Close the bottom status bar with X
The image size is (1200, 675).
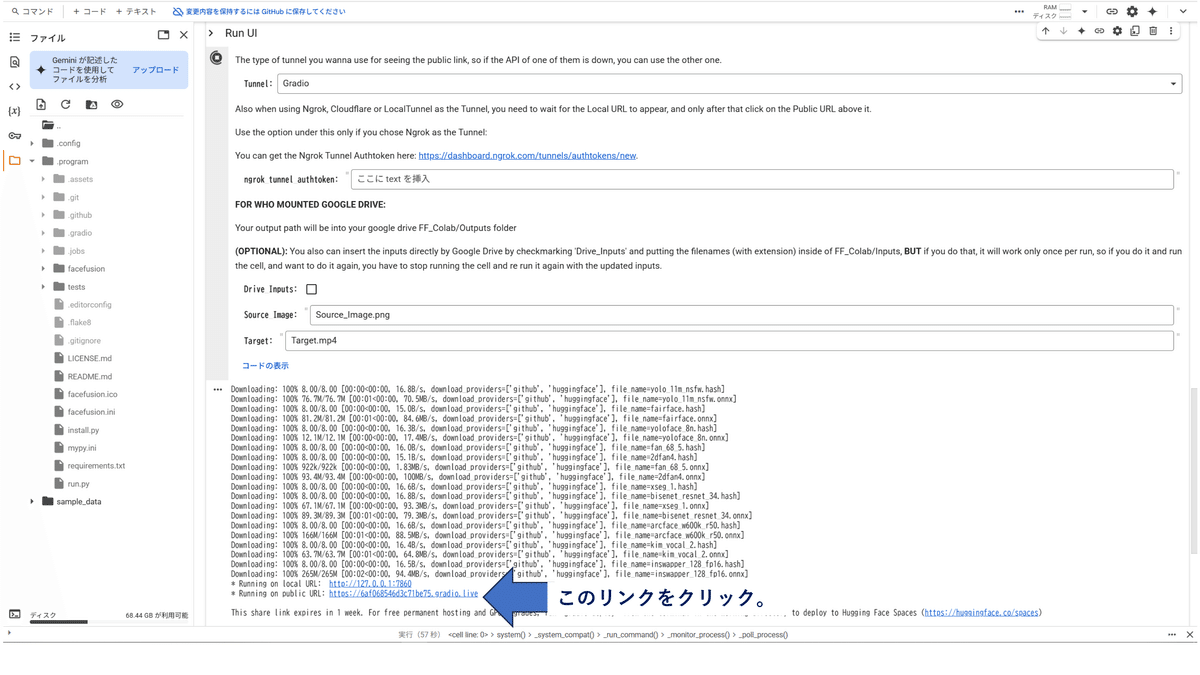[1190, 635]
